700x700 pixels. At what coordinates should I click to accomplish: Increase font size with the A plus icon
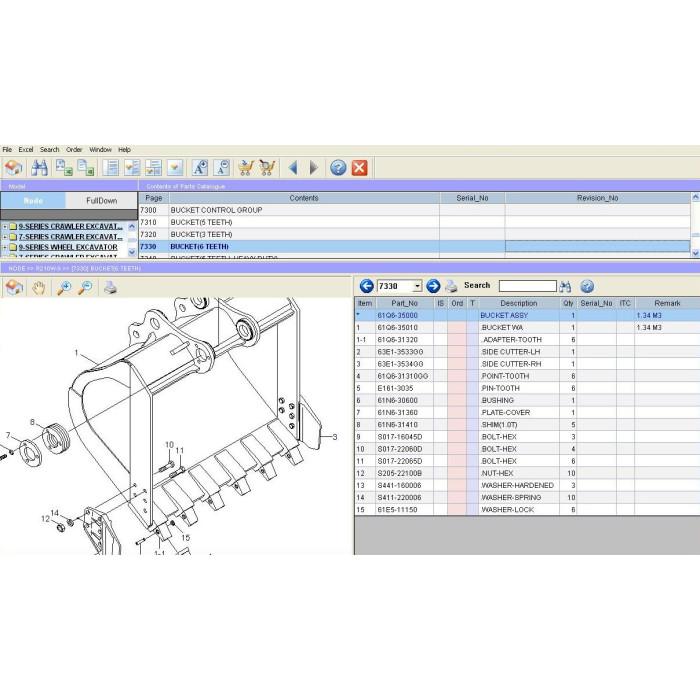(x=200, y=168)
